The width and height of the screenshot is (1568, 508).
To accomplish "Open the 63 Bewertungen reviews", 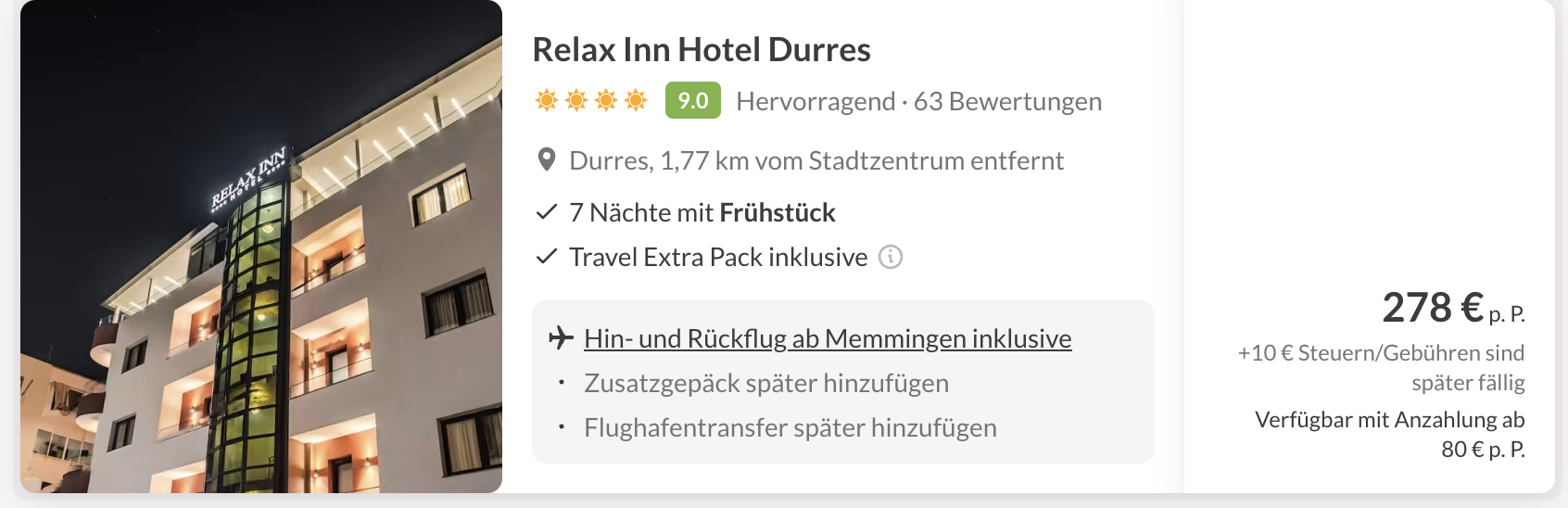I will coord(1007,101).
